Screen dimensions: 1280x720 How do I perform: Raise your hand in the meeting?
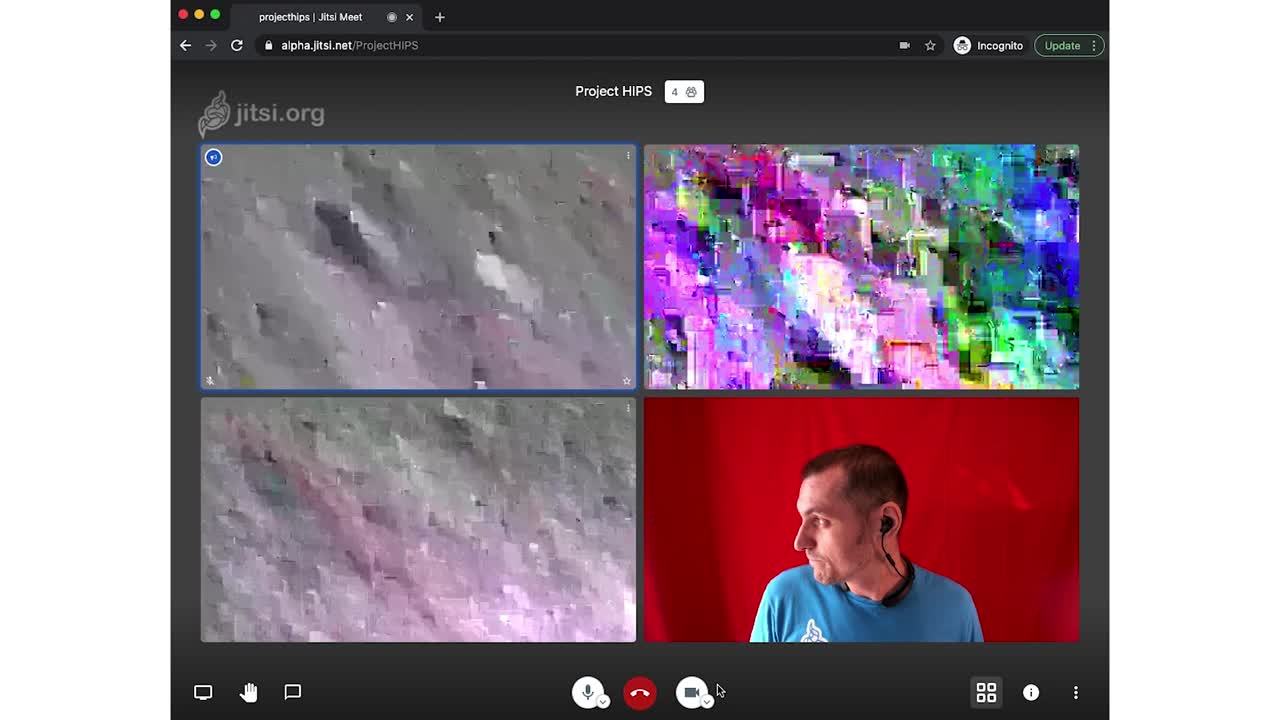(248, 692)
